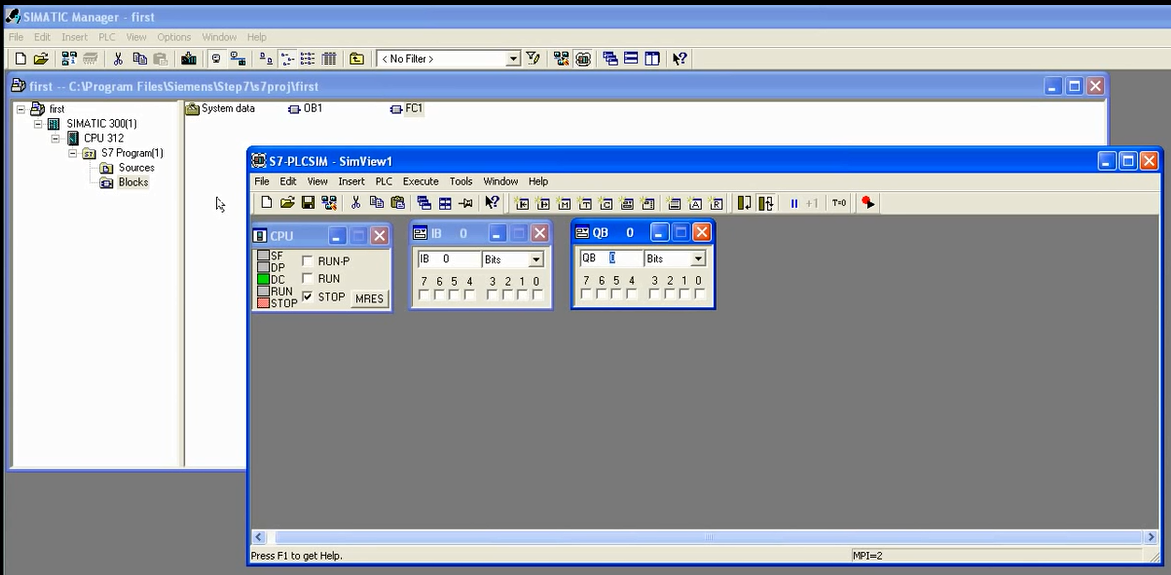This screenshot has width=1171, height=575.
Task: Toggle bit 3 checkbox in IB 0 window
Action: (x=491, y=295)
